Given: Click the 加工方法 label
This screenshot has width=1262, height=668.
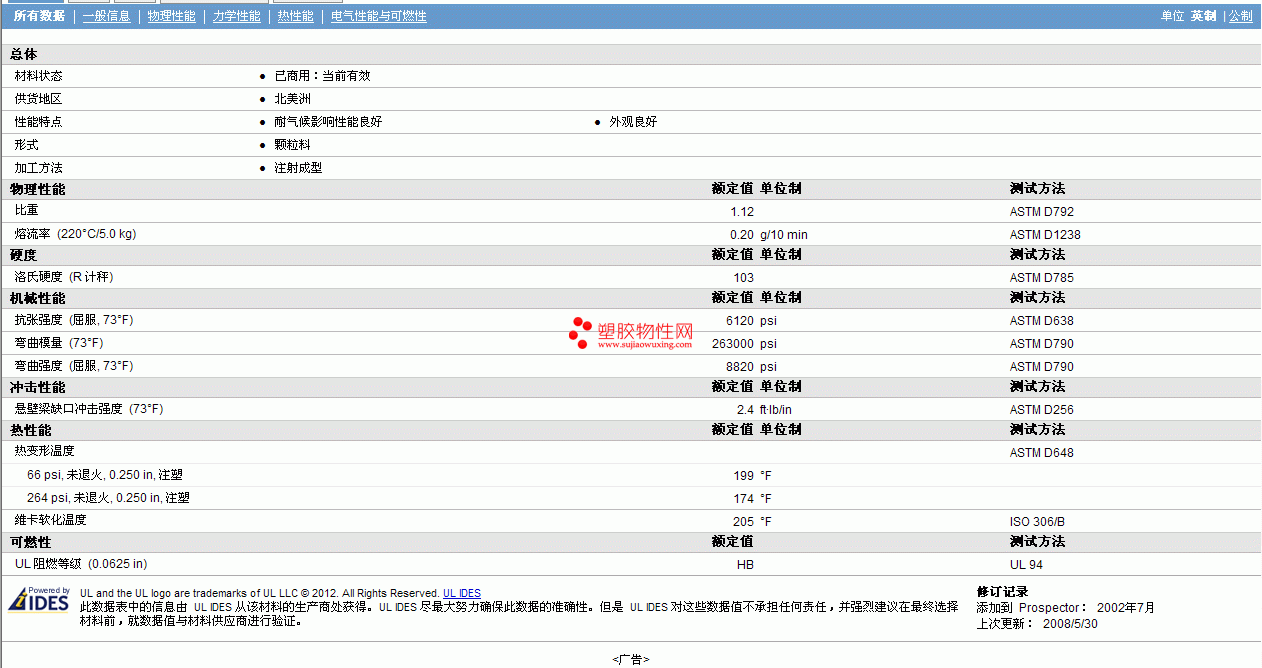Looking at the screenshot, I should point(39,168).
